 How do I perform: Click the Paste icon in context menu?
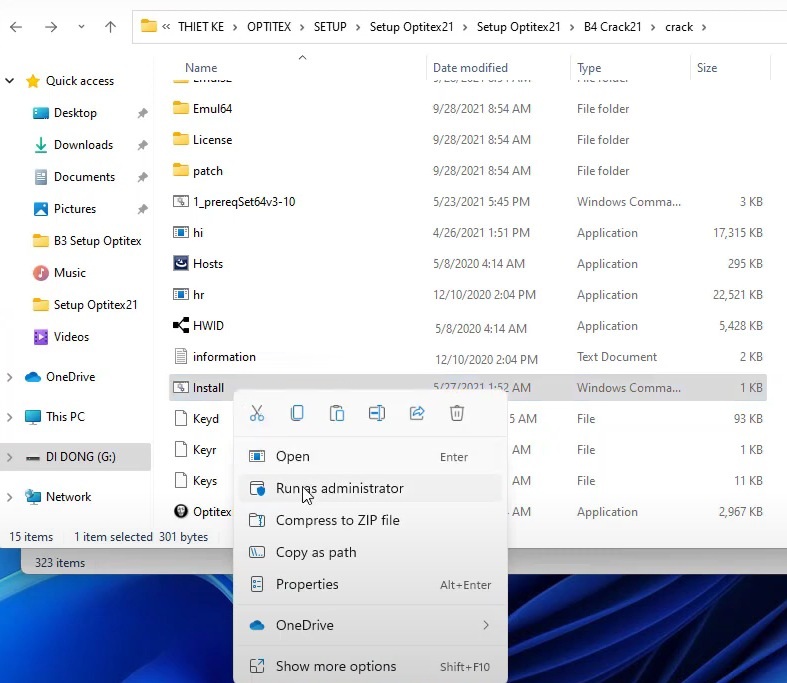337,413
